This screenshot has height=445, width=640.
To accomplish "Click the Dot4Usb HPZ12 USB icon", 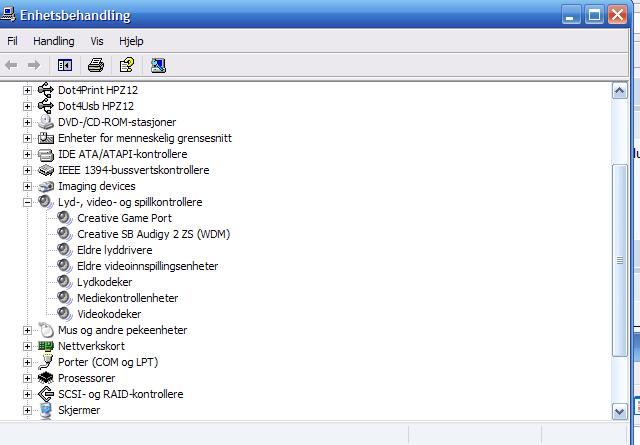I will (x=46, y=106).
